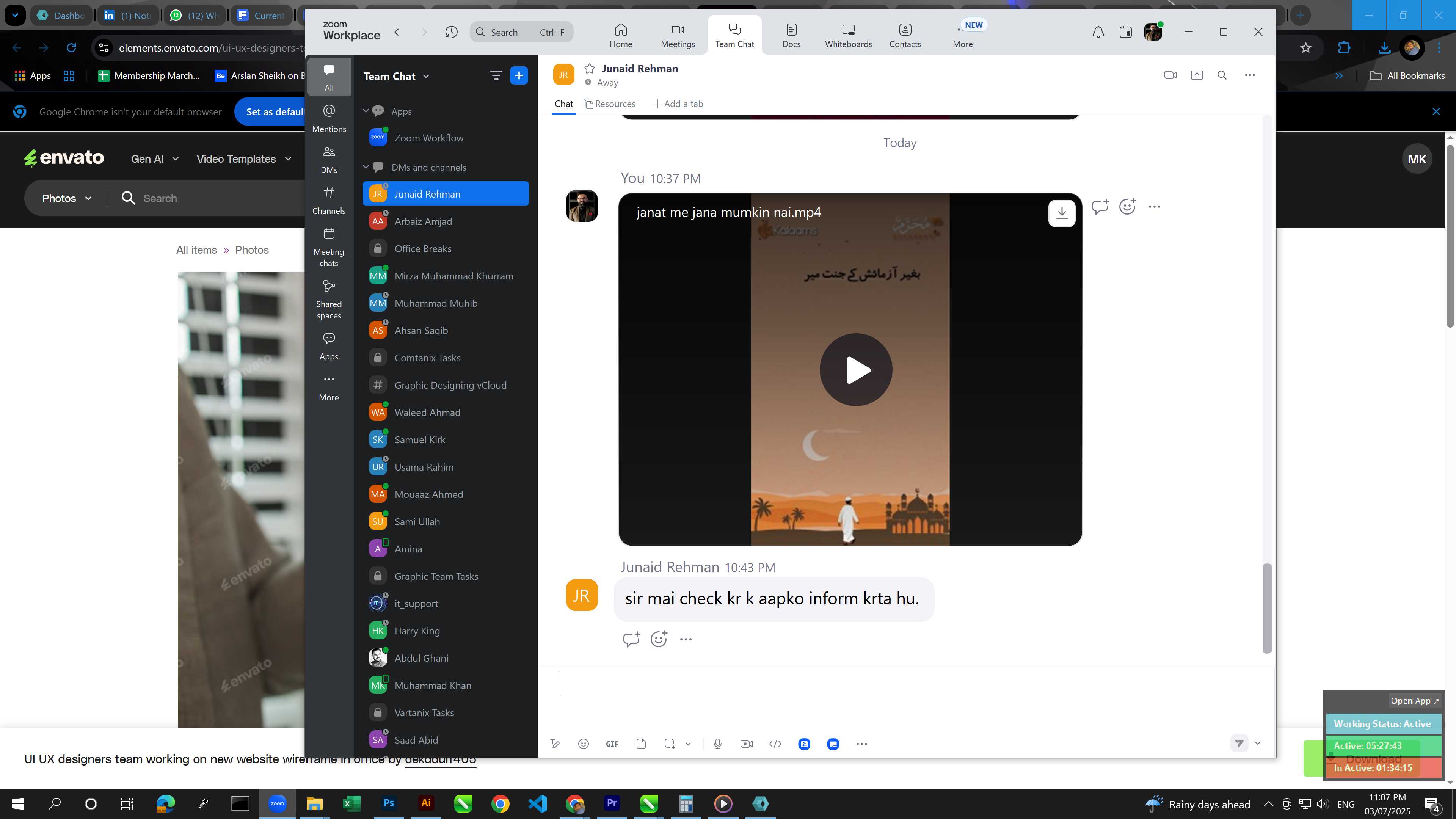The image size is (1456, 819).
Task: Open more actions for Junaid's text message
Action: click(x=686, y=639)
